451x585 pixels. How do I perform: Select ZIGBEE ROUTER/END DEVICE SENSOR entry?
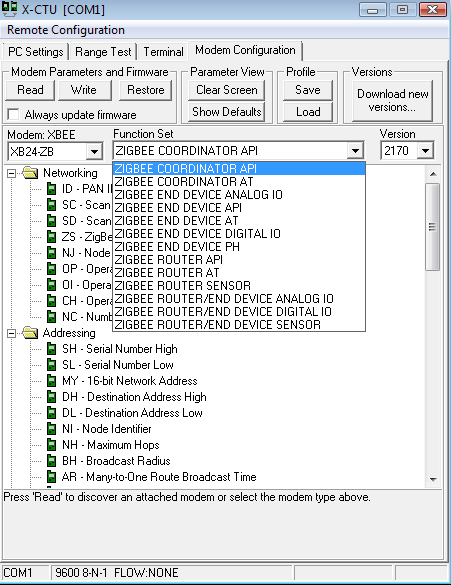coord(239,325)
